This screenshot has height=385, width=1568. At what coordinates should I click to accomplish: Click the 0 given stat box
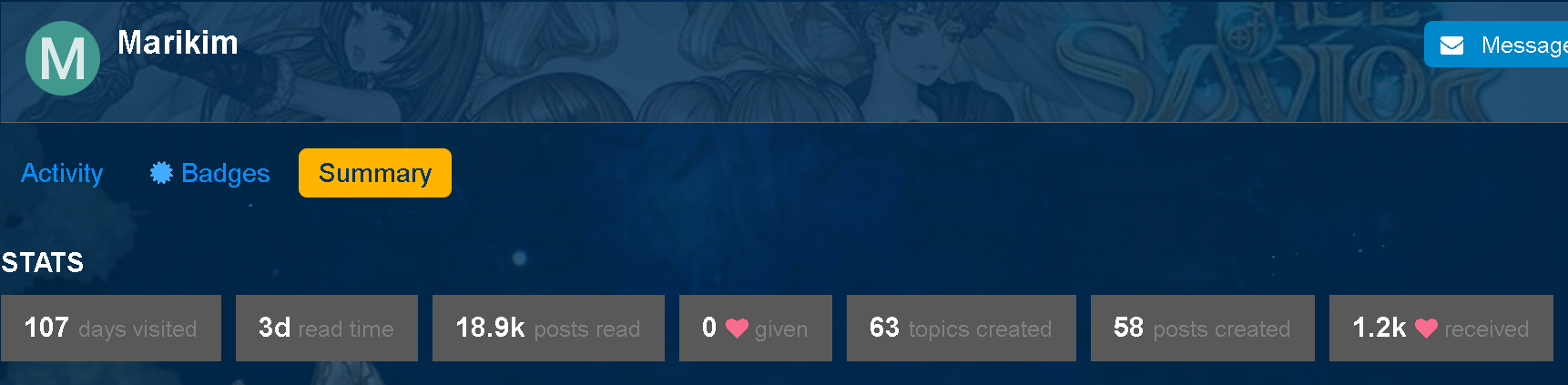click(756, 328)
